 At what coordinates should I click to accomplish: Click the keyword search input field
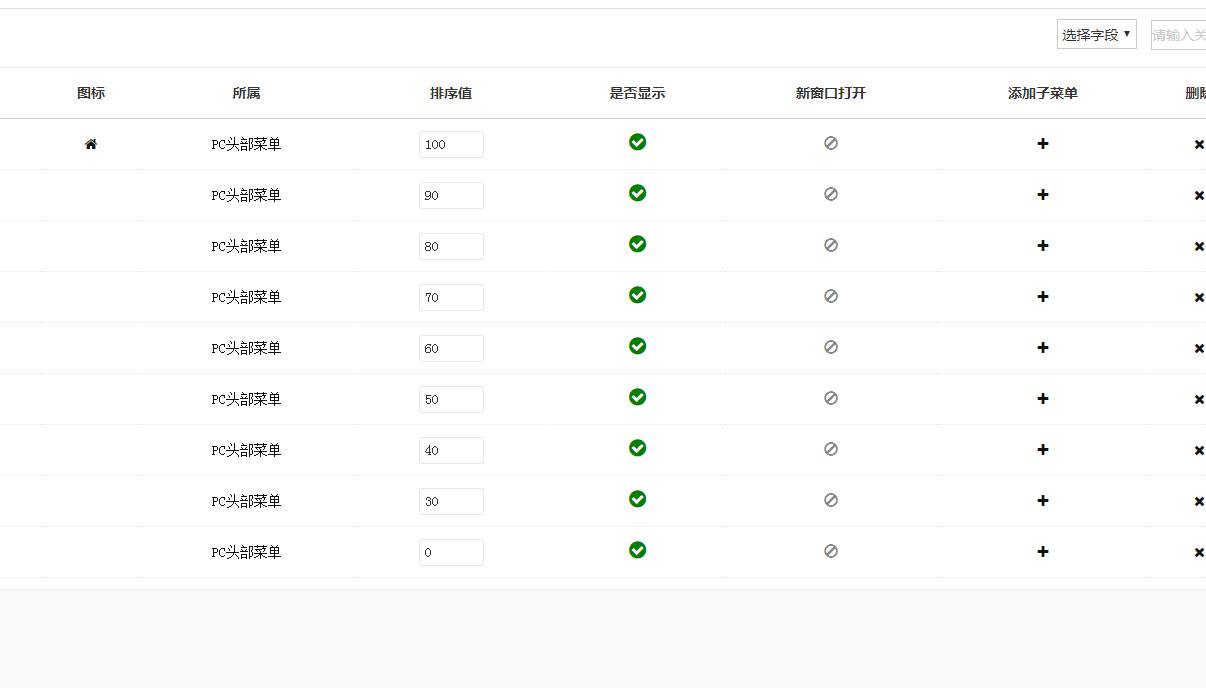[1180, 35]
